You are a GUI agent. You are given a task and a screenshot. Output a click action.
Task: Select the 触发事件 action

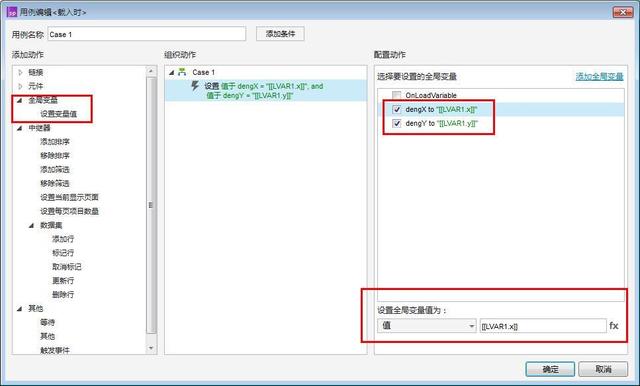[55, 350]
